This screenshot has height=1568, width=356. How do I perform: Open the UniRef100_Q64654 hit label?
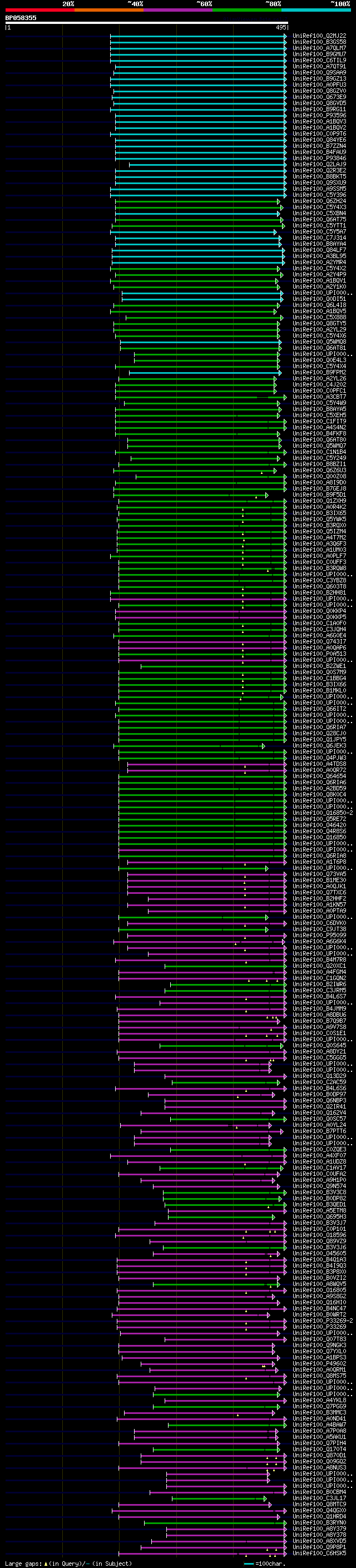pyautogui.click(x=319, y=775)
